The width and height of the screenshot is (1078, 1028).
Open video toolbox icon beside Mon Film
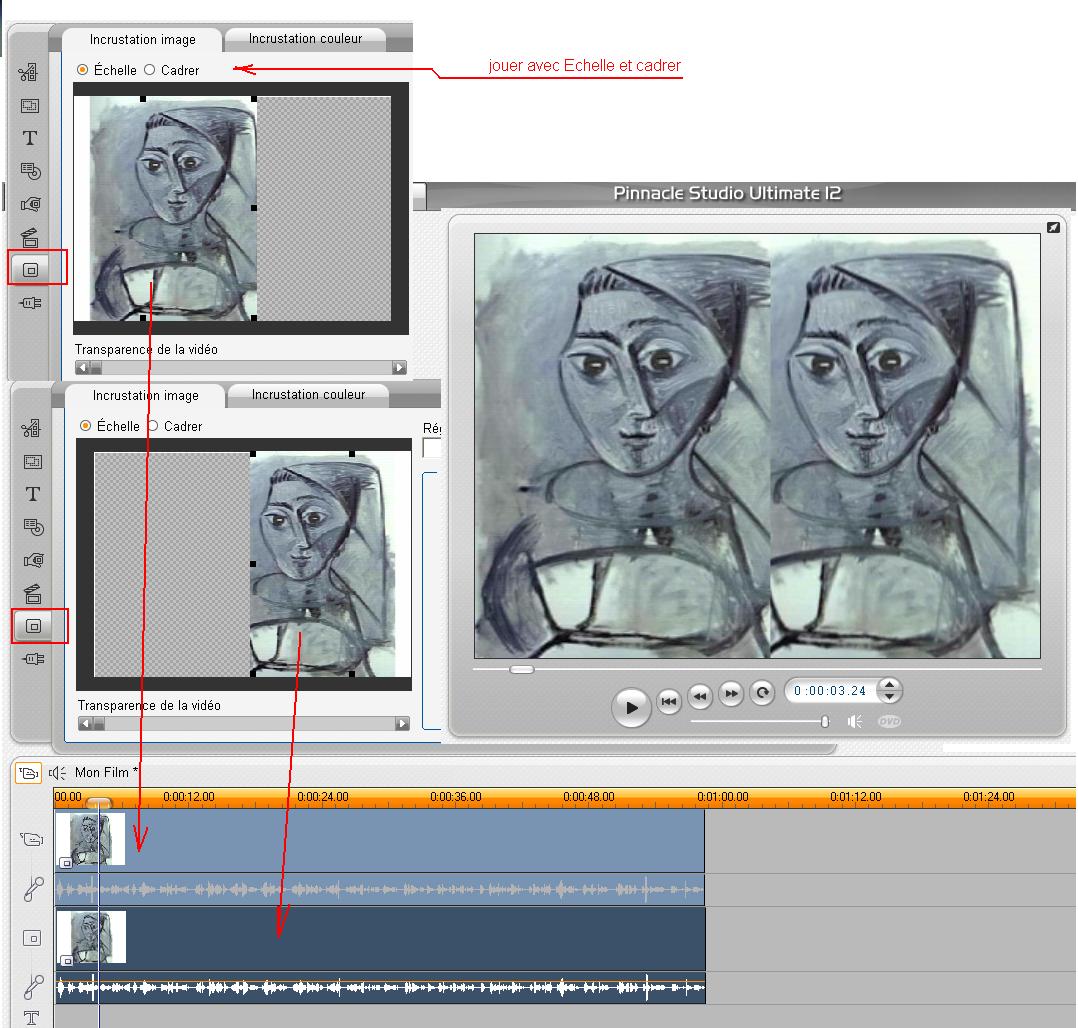click(28, 773)
